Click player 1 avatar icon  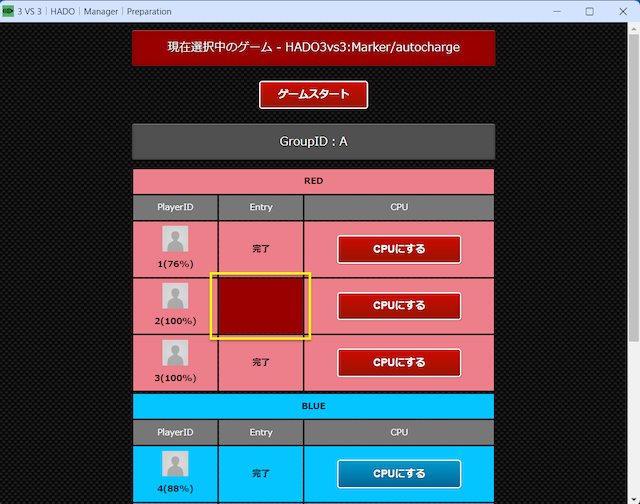176,240
